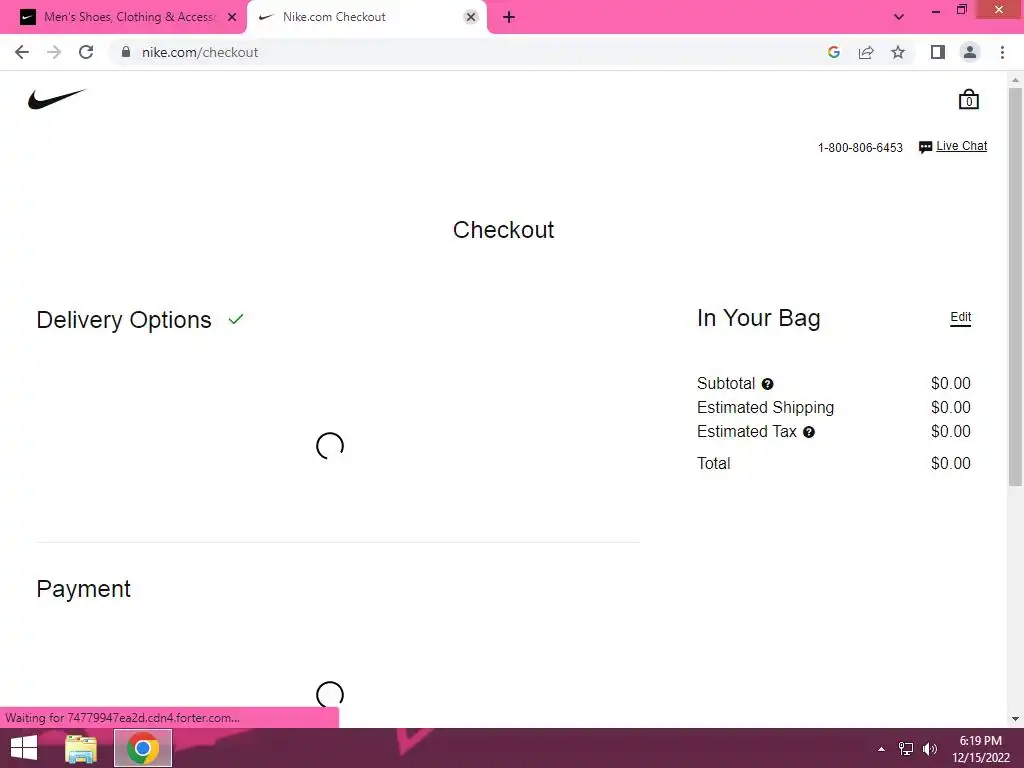Bookmark this page with star icon
This screenshot has height=768, width=1024.
(898, 52)
